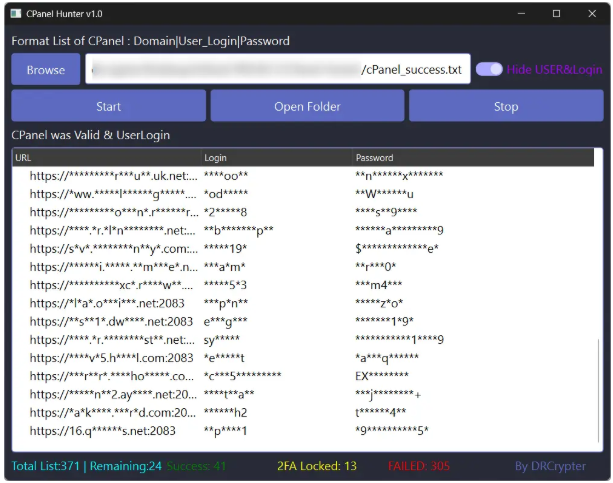The height and width of the screenshot is (483, 613).
Task: Click the Start button
Action: click(x=109, y=106)
